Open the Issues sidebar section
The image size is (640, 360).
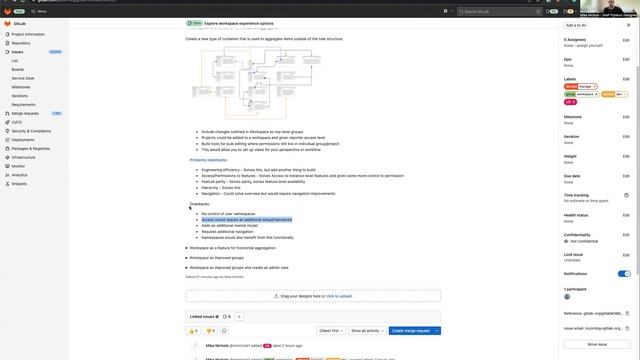pyautogui.click(x=17, y=52)
